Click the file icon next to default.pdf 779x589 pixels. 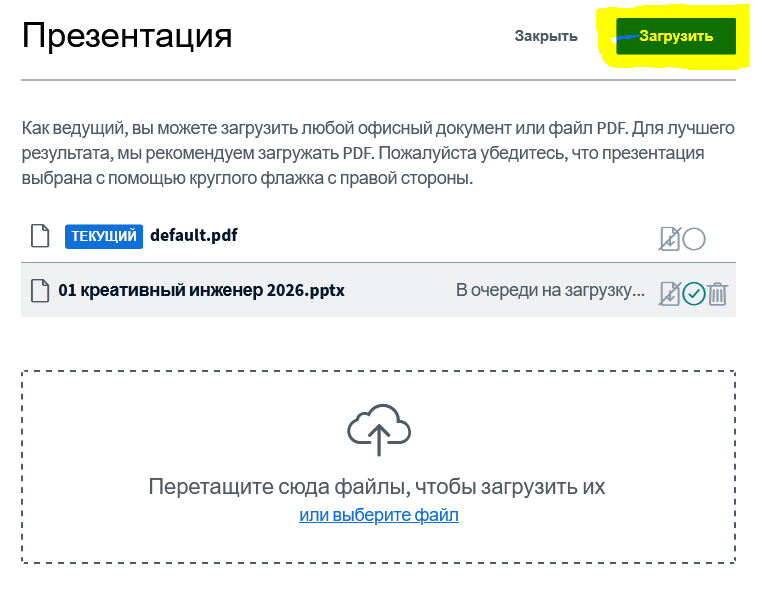pyautogui.click(x=40, y=236)
